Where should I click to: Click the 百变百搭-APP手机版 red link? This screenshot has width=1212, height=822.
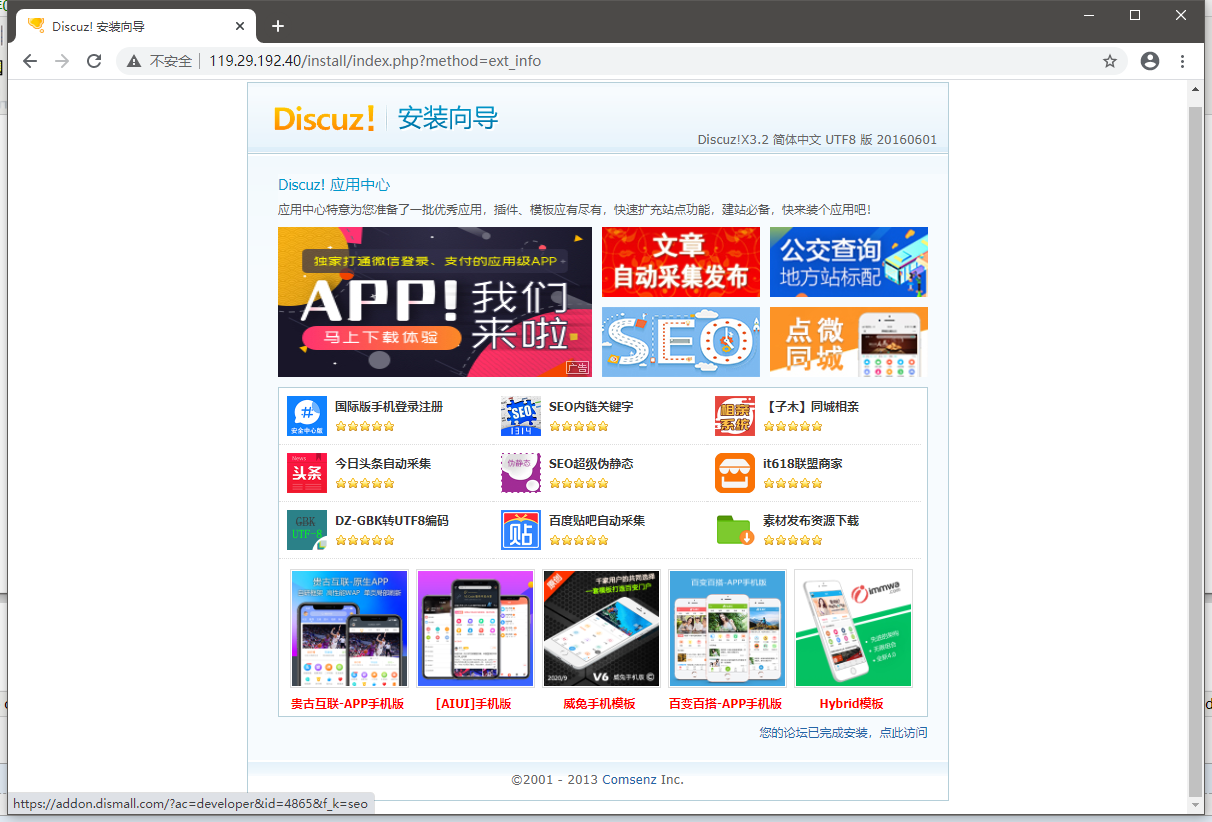(726, 704)
